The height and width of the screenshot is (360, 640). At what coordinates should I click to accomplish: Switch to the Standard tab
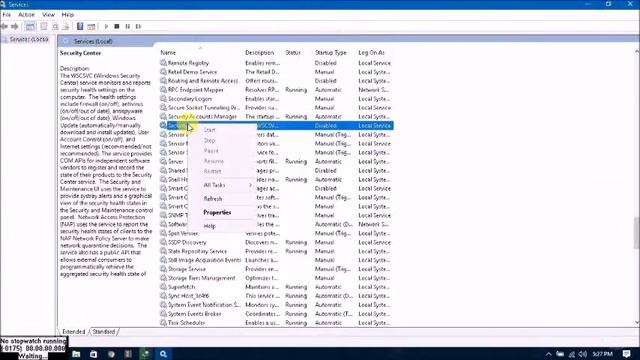click(x=104, y=332)
